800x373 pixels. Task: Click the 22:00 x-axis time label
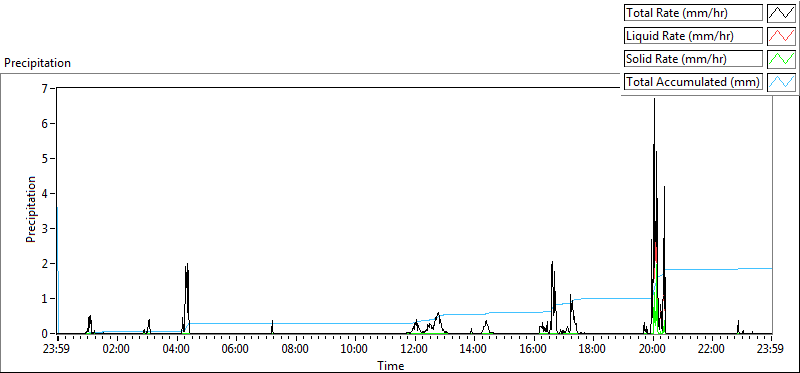[712, 350]
